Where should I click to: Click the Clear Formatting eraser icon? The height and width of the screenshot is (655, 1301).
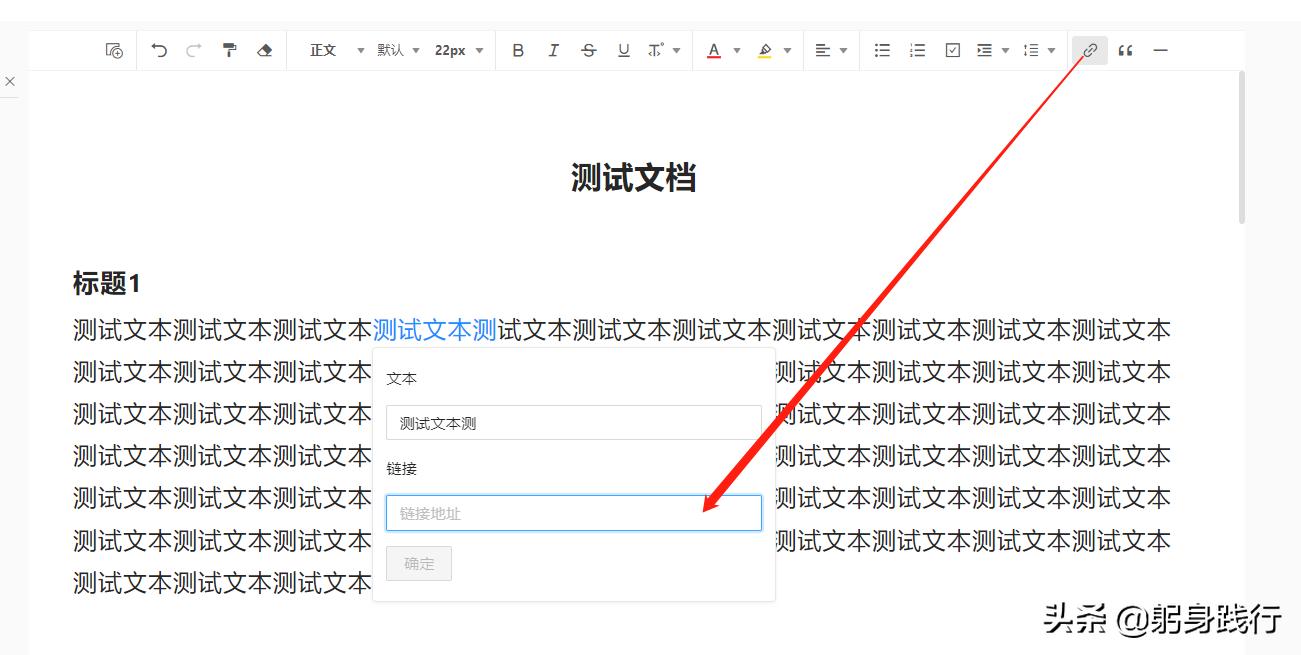coord(264,50)
